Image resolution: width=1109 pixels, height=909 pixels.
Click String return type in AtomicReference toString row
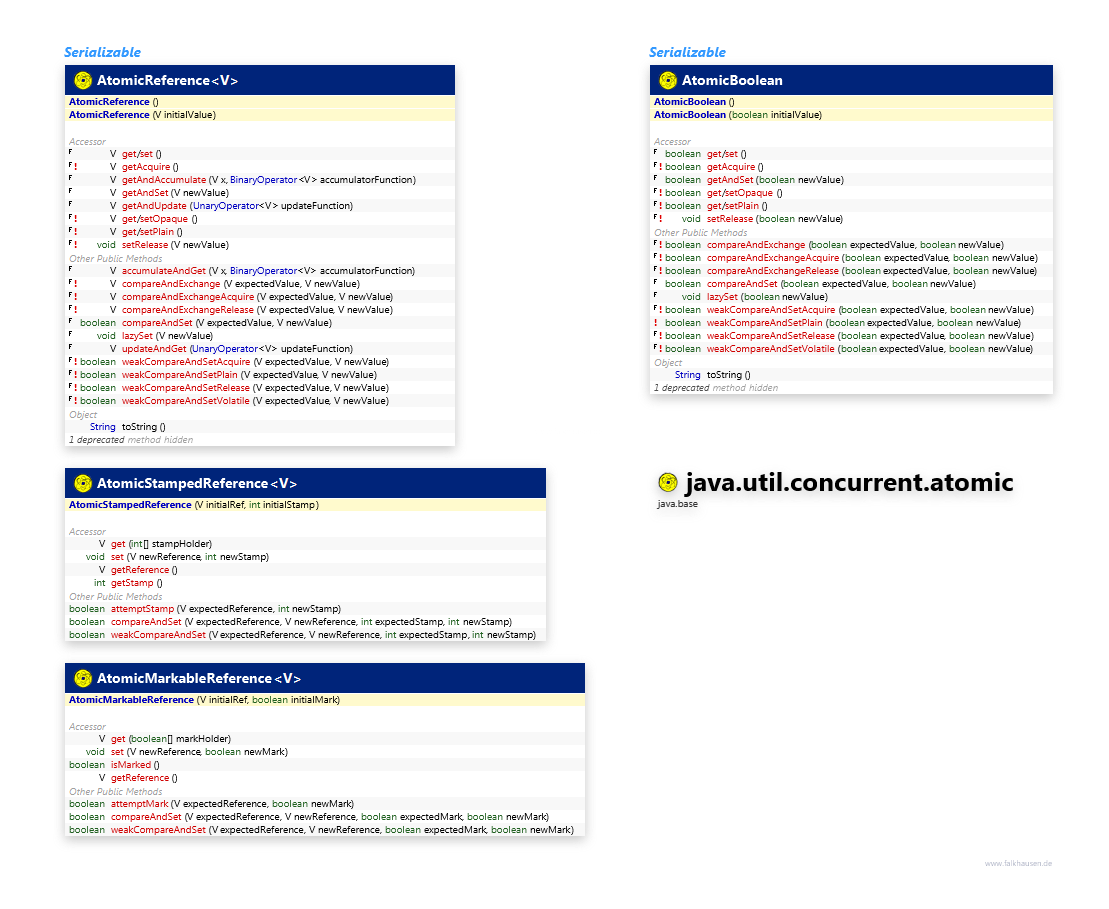[x=103, y=427]
